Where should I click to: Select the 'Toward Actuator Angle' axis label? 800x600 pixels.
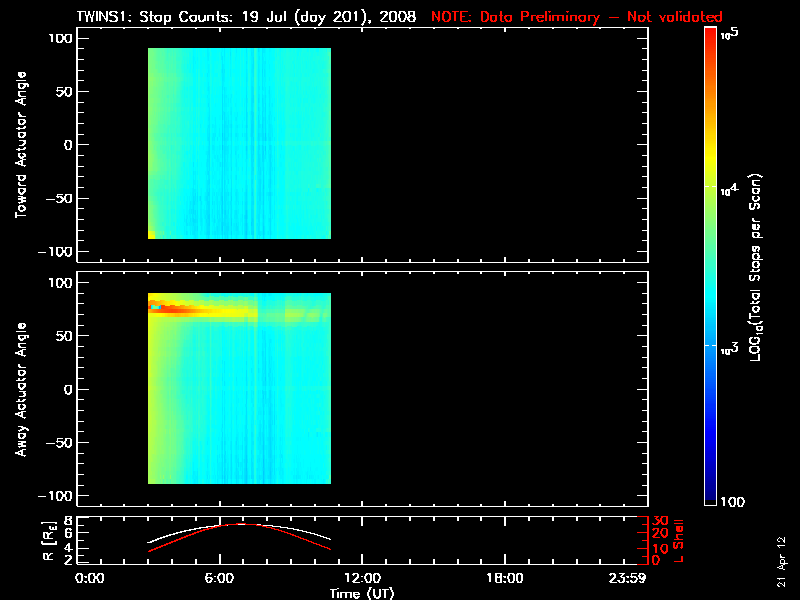pyautogui.click(x=21, y=145)
